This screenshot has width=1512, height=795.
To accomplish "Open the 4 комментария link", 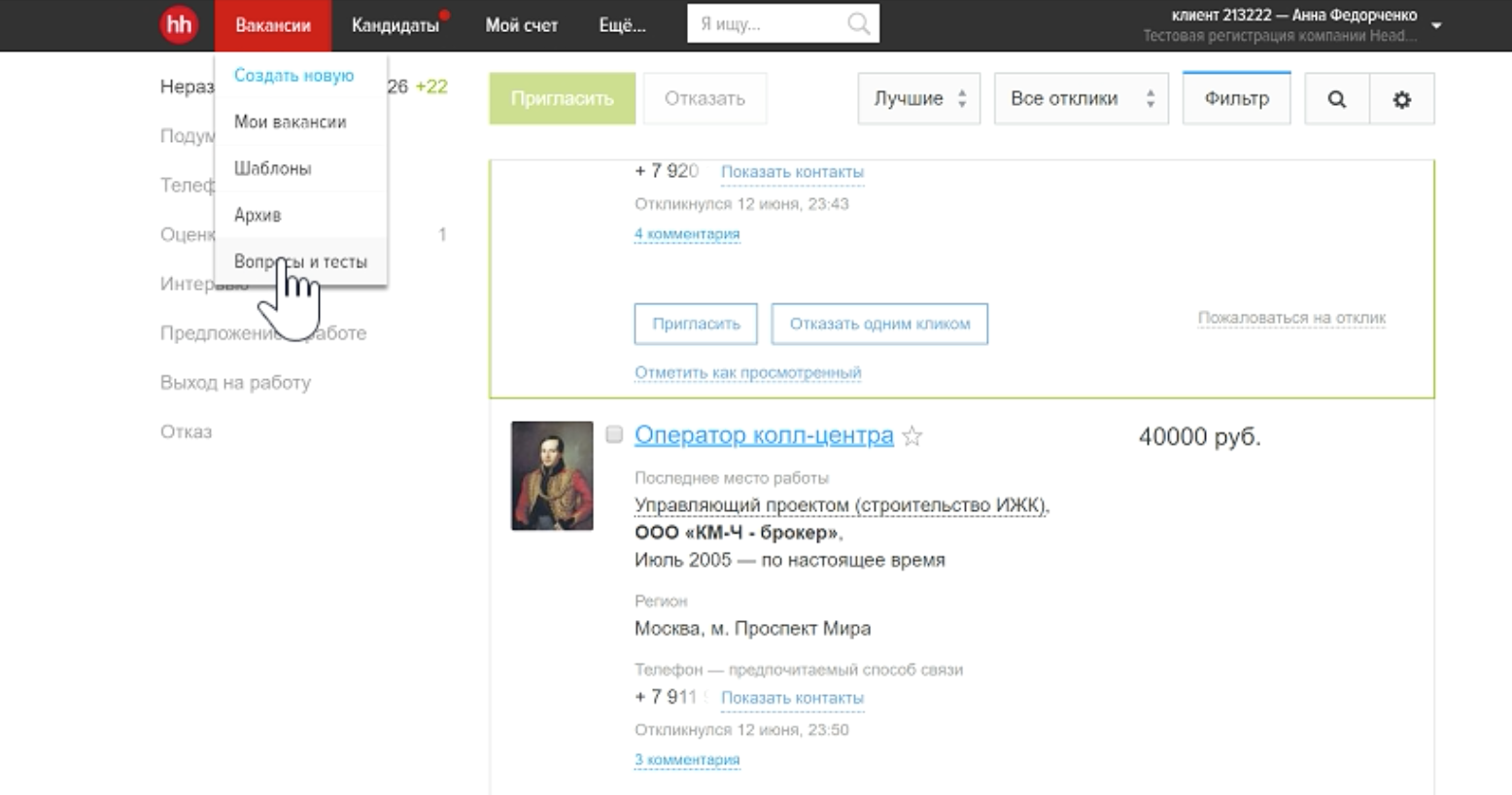I will click(686, 234).
